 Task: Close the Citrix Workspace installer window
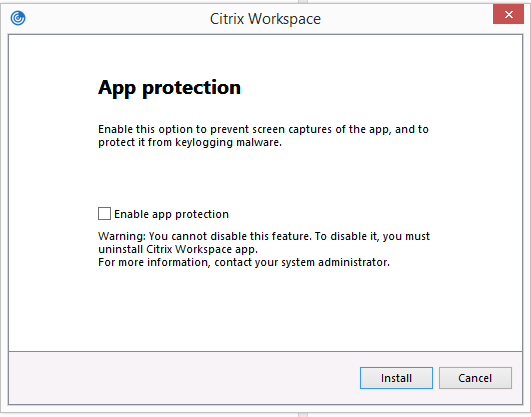tap(508, 15)
